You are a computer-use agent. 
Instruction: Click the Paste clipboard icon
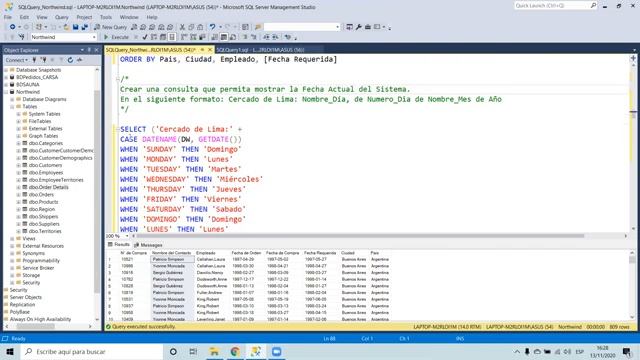[200, 27]
